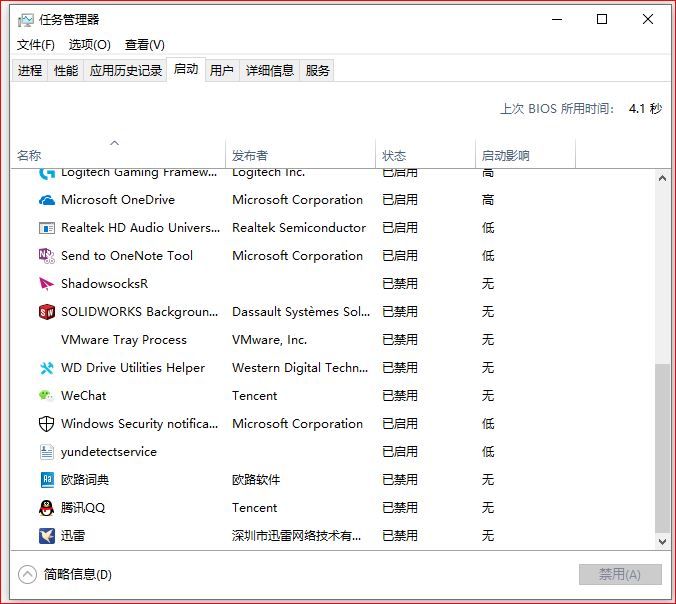The width and height of the screenshot is (676, 604).
Task: Click the Windows Security shield icon
Action: pyautogui.click(x=47, y=424)
